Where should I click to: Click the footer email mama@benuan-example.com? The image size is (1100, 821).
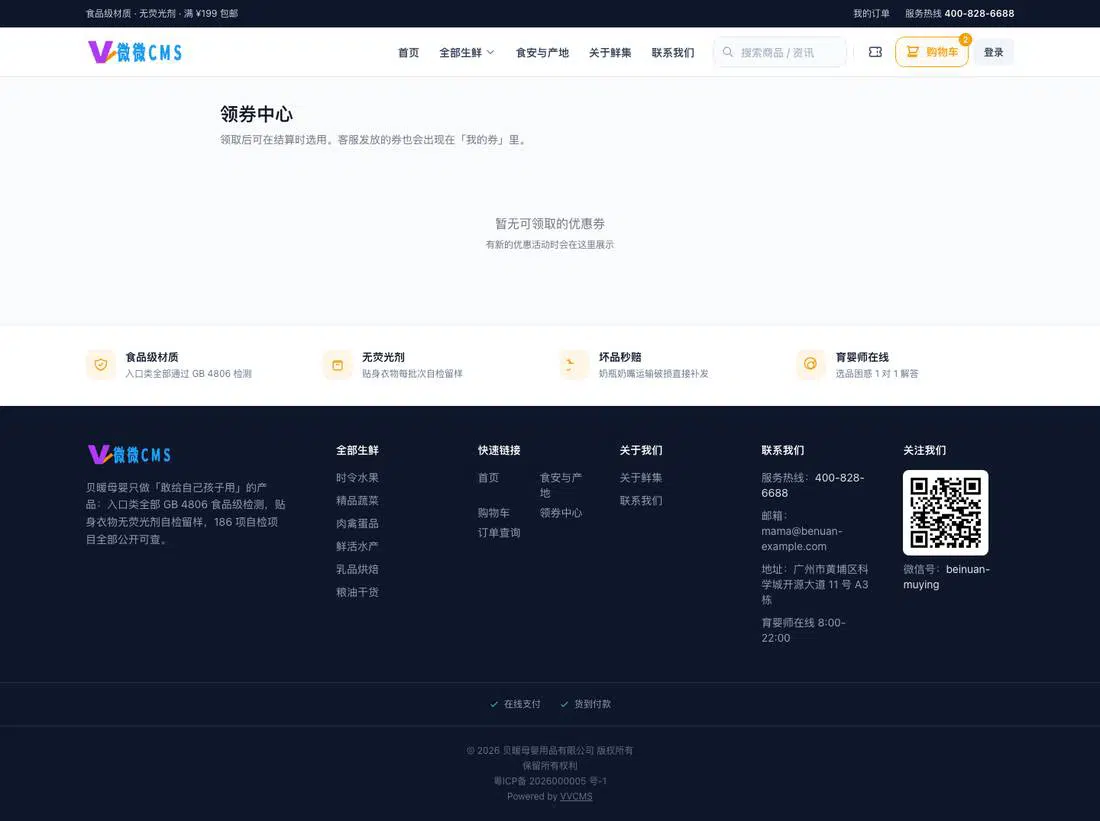pos(802,539)
